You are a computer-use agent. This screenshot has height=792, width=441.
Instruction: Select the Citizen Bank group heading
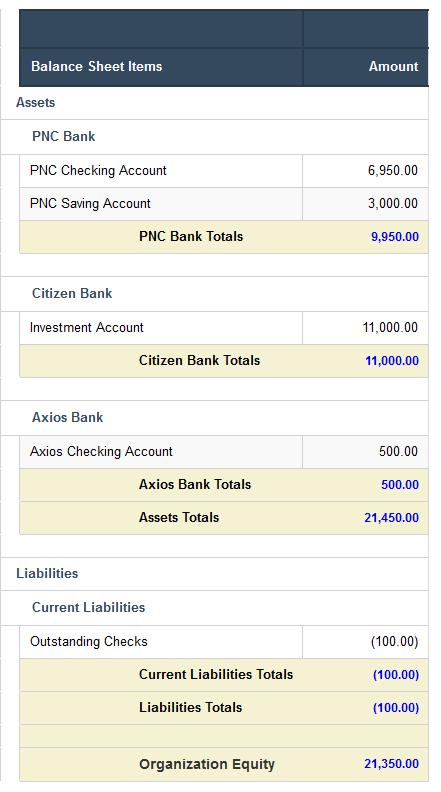pos(72,293)
